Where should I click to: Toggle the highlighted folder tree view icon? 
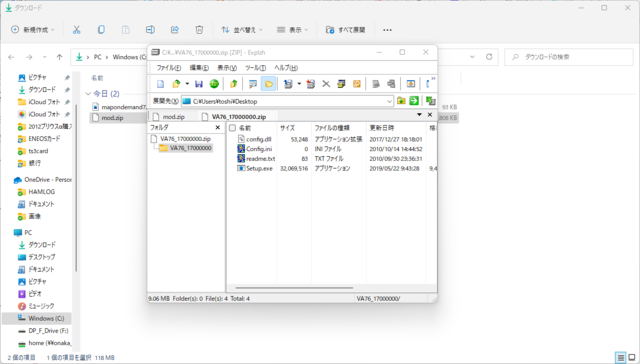click(x=269, y=84)
